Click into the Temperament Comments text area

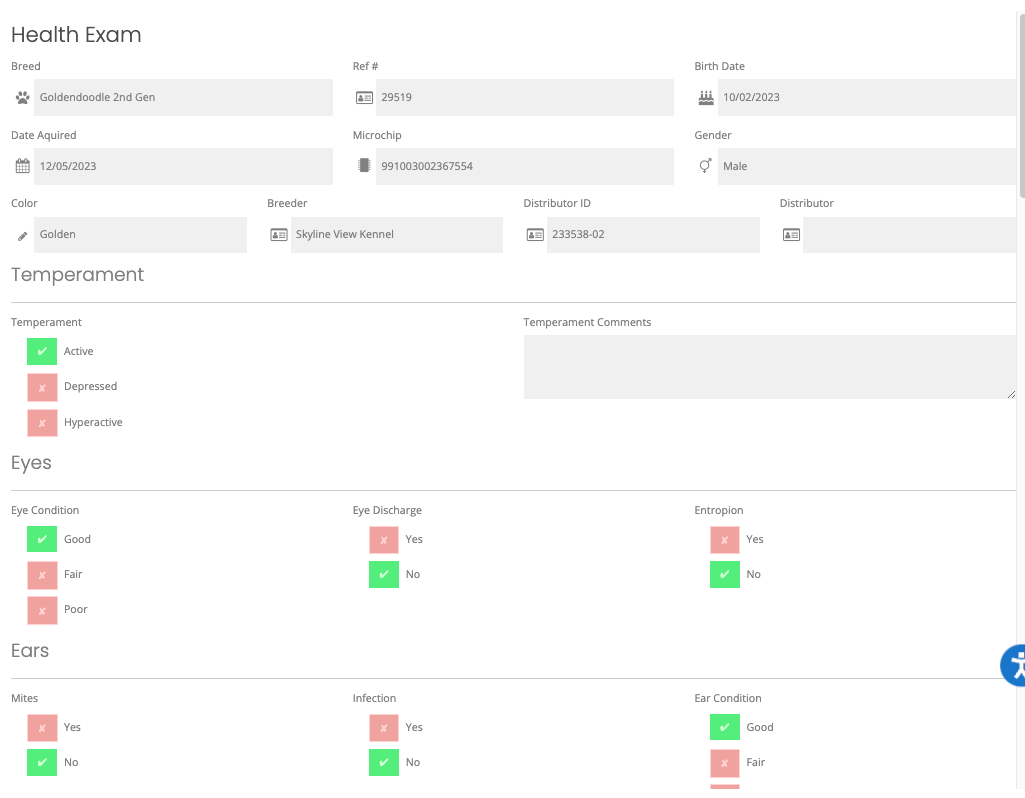coord(768,367)
